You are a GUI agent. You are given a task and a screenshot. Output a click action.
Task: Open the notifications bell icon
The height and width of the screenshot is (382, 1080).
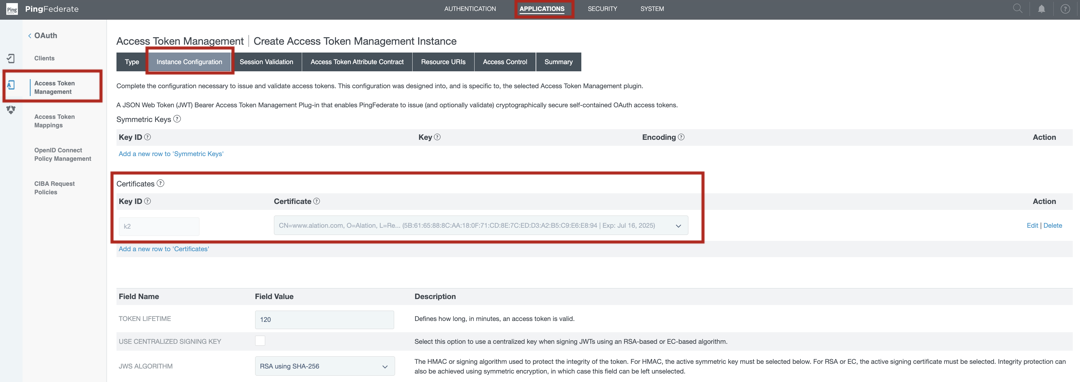(x=1041, y=9)
